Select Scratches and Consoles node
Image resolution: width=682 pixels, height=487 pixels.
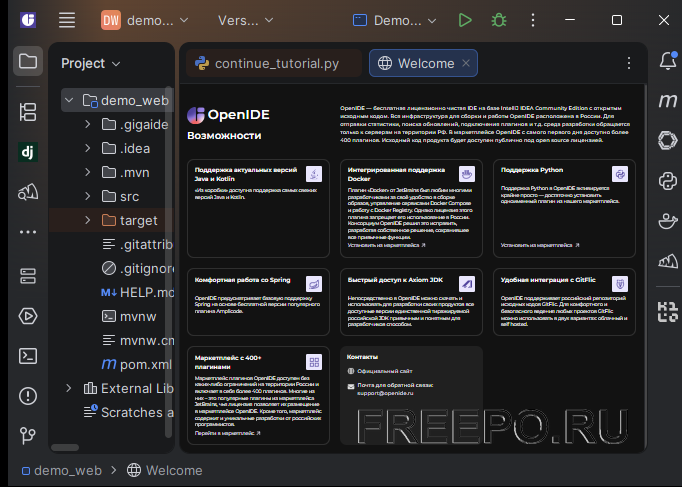[x=128, y=412]
